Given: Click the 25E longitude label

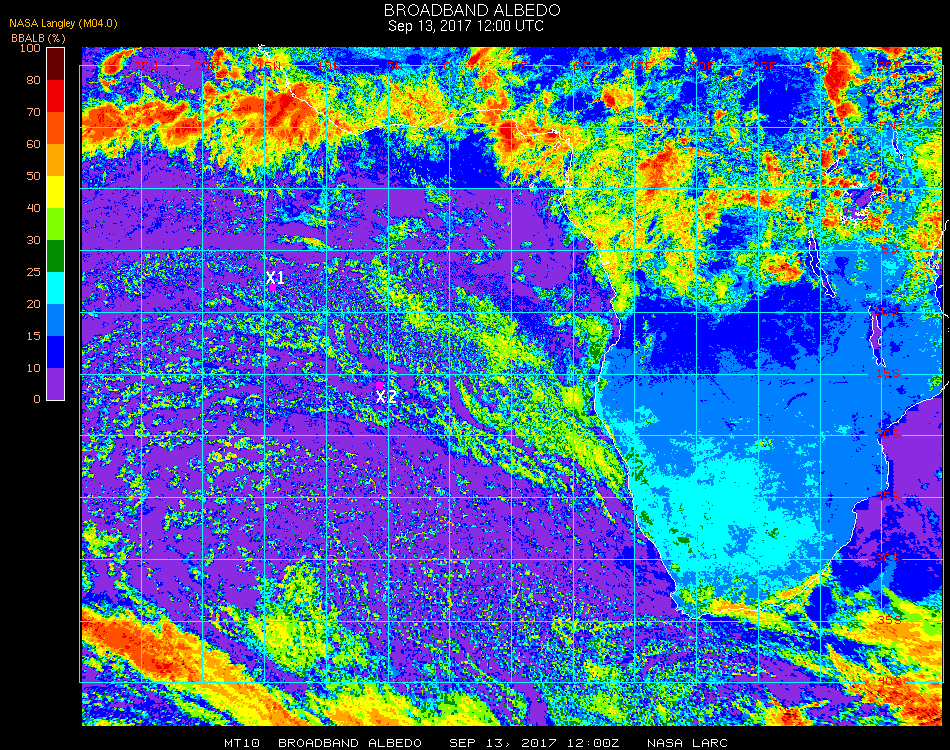Looking at the screenshot, I should point(764,66).
